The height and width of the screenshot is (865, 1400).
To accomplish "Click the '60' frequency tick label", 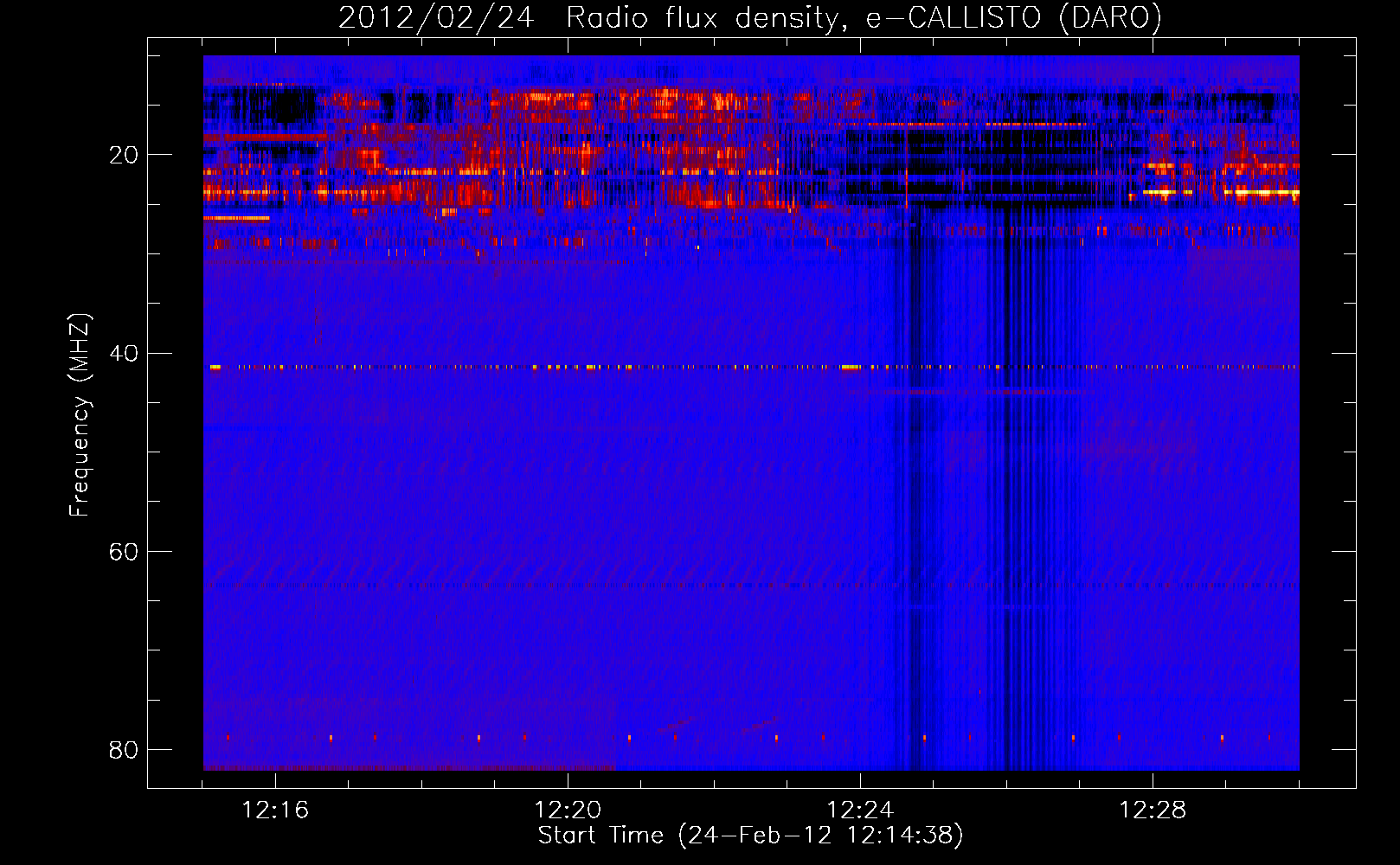I will [124, 552].
